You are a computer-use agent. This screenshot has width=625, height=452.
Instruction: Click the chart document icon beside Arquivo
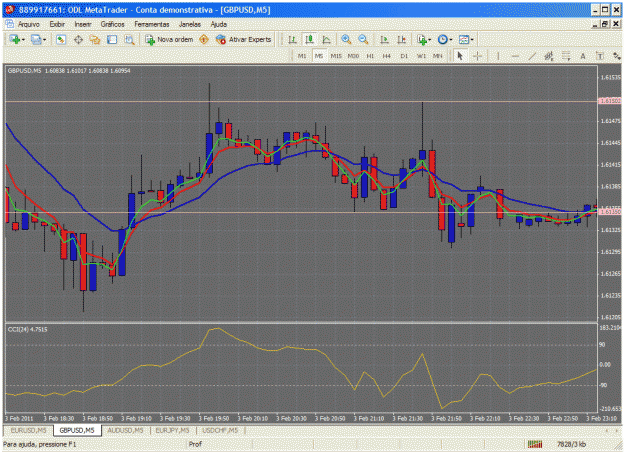10,24
